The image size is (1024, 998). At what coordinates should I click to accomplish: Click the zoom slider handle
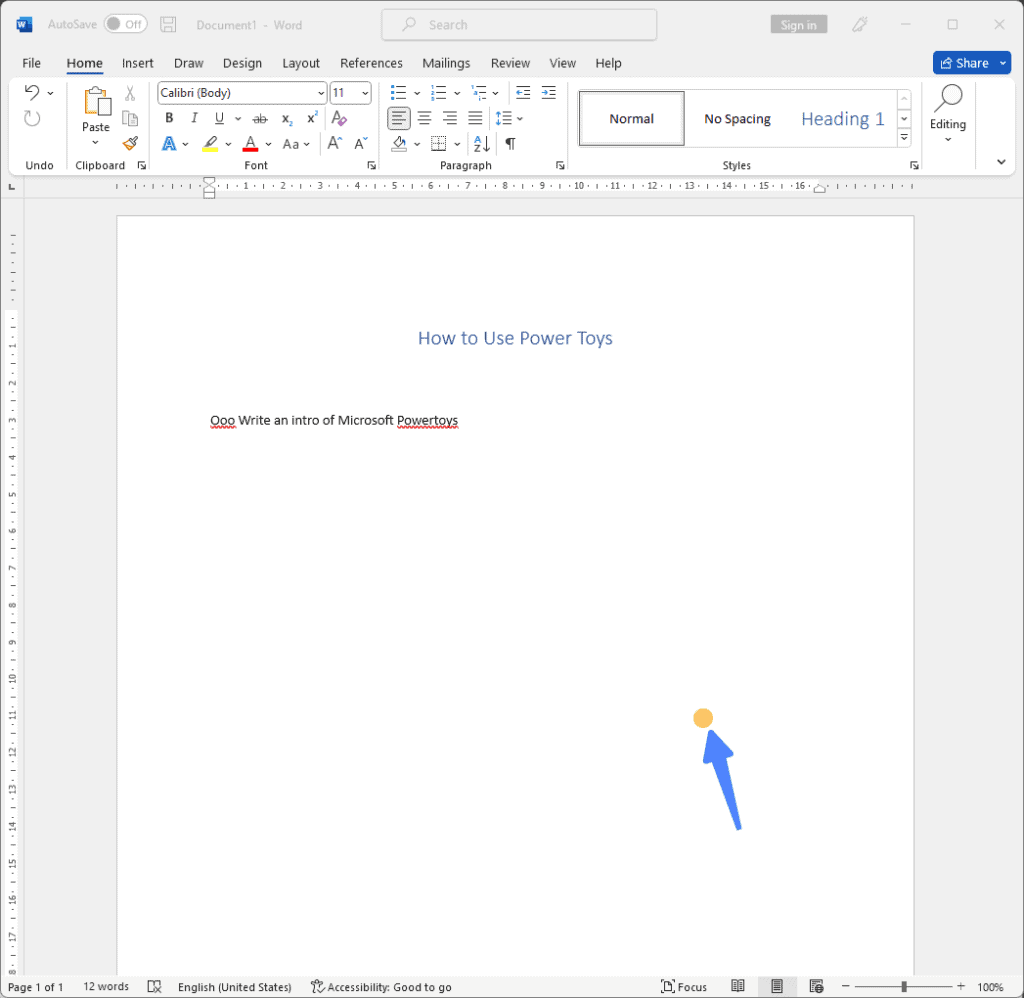(904, 986)
